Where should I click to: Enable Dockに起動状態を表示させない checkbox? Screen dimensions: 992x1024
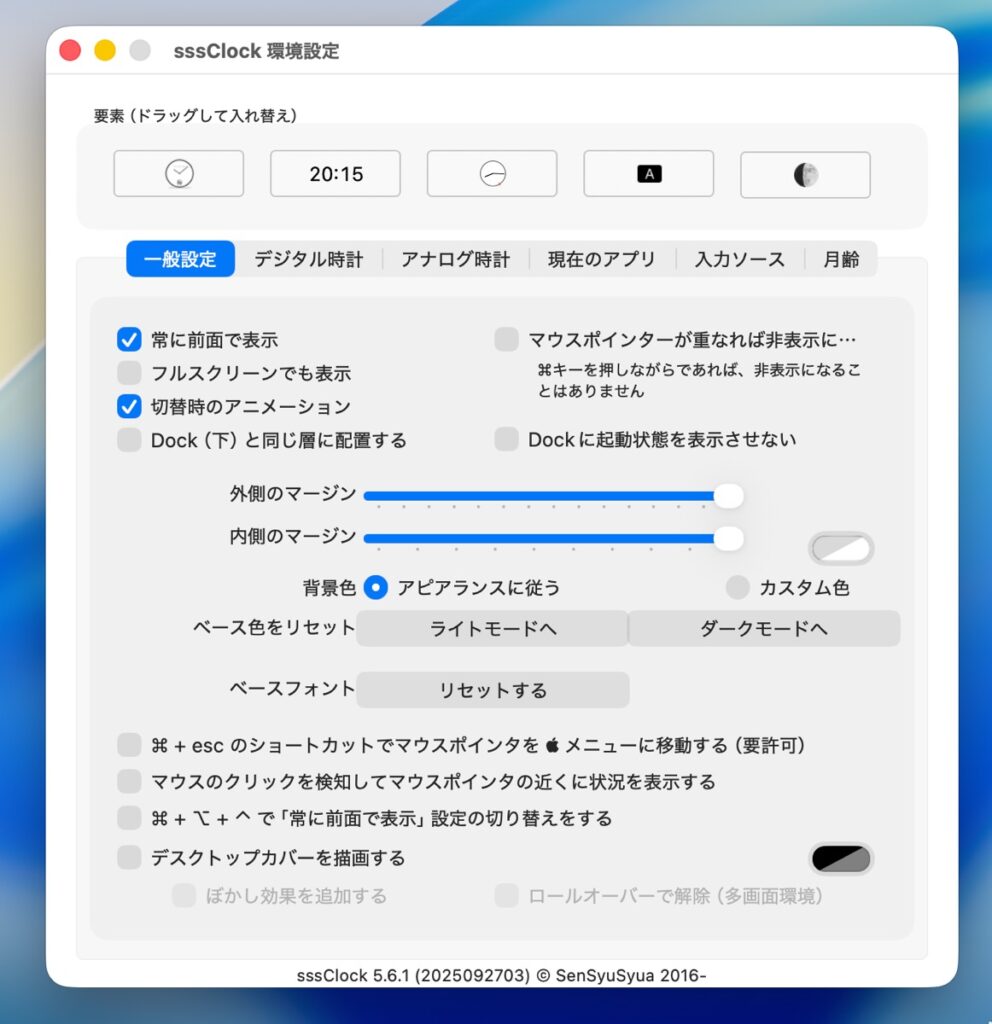[x=507, y=440]
